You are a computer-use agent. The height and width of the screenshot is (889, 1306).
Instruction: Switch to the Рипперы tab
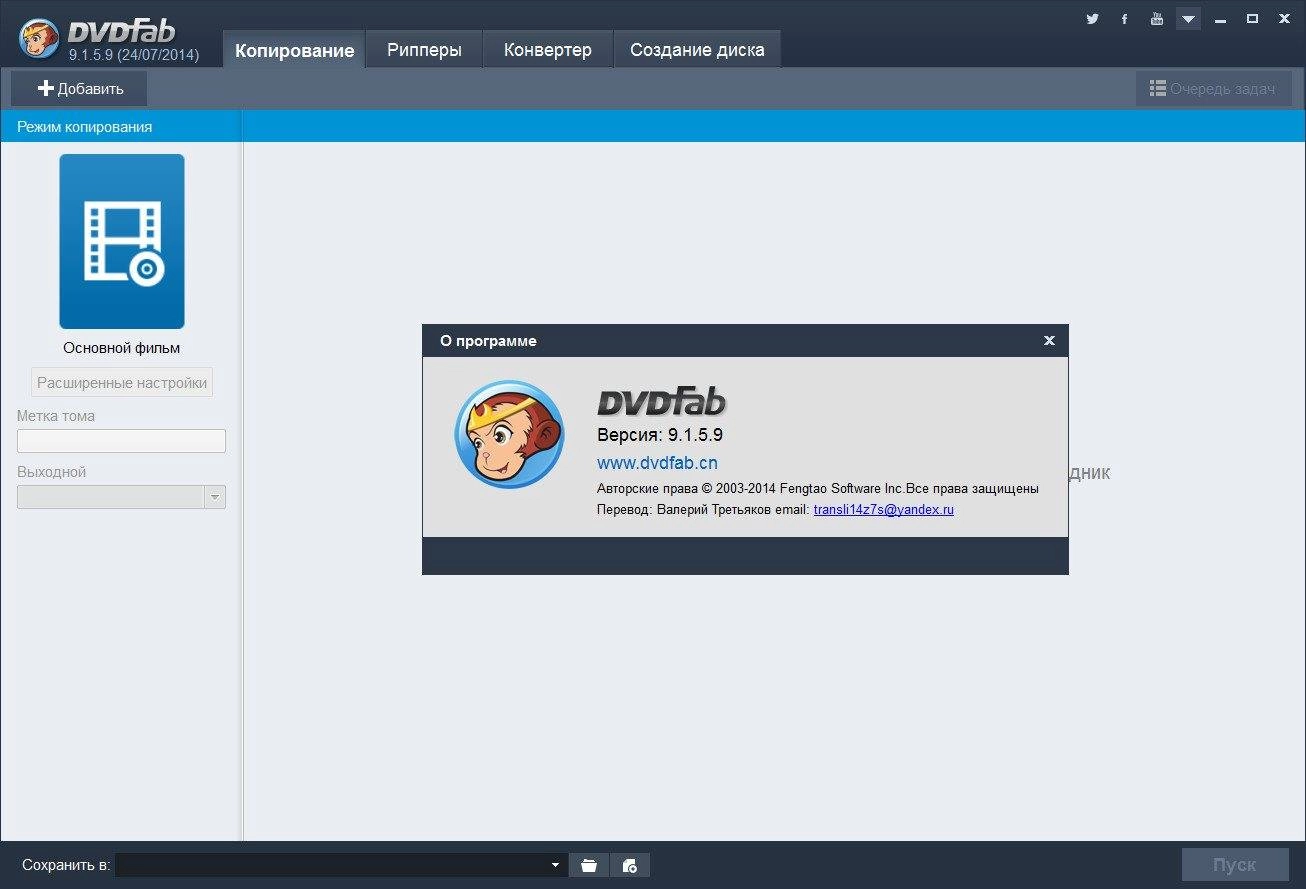(x=424, y=50)
